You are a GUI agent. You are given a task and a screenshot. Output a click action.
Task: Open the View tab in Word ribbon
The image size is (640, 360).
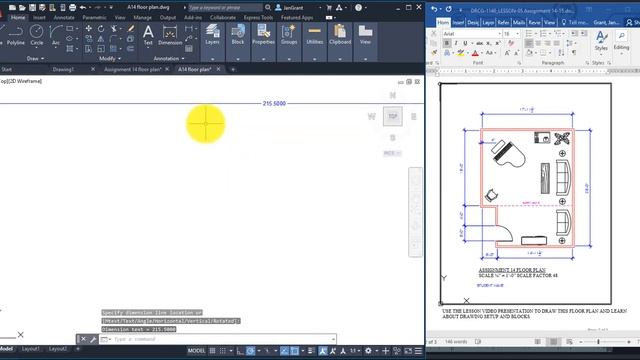(x=549, y=22)
